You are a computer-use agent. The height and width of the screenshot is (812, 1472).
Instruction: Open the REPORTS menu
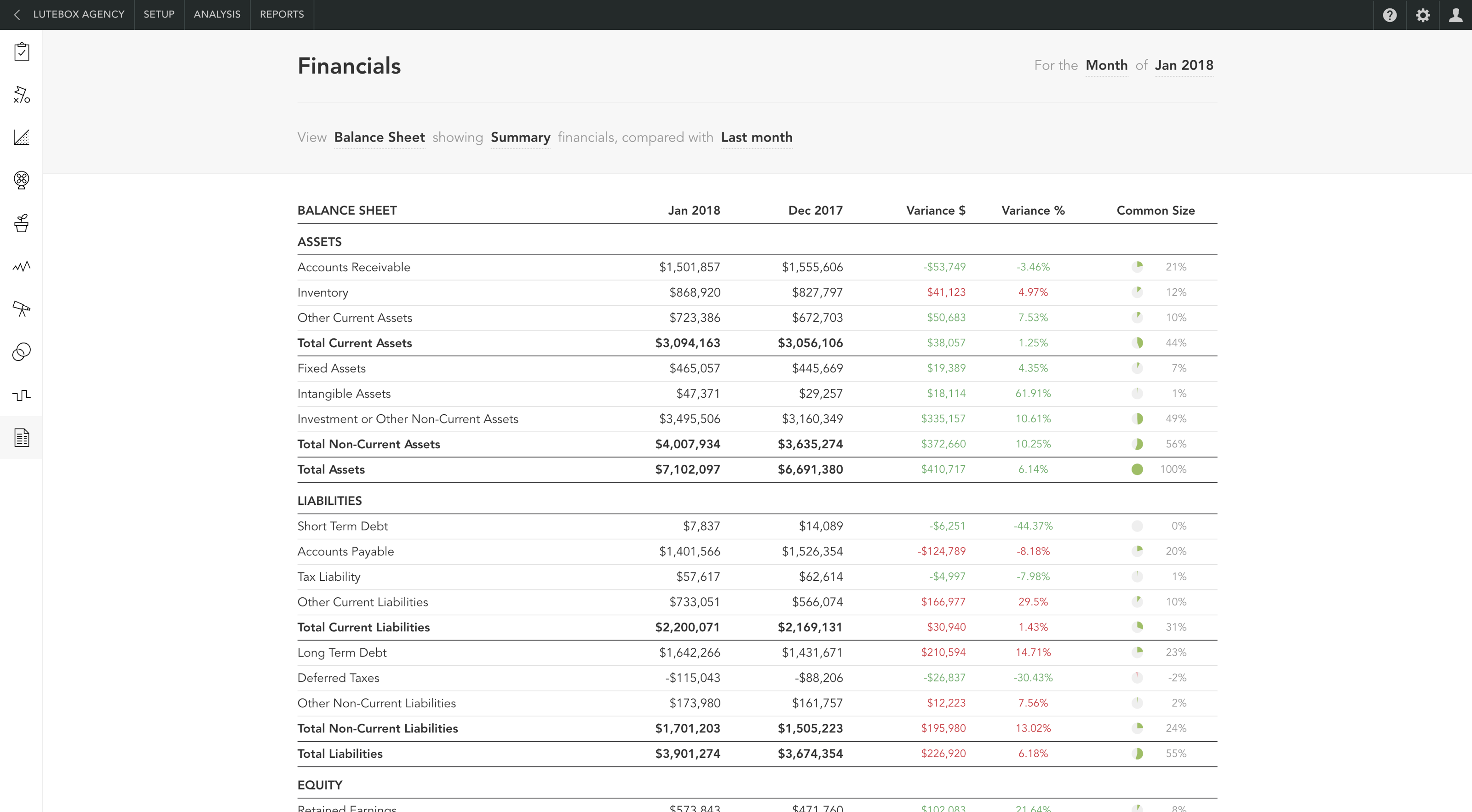282,14
